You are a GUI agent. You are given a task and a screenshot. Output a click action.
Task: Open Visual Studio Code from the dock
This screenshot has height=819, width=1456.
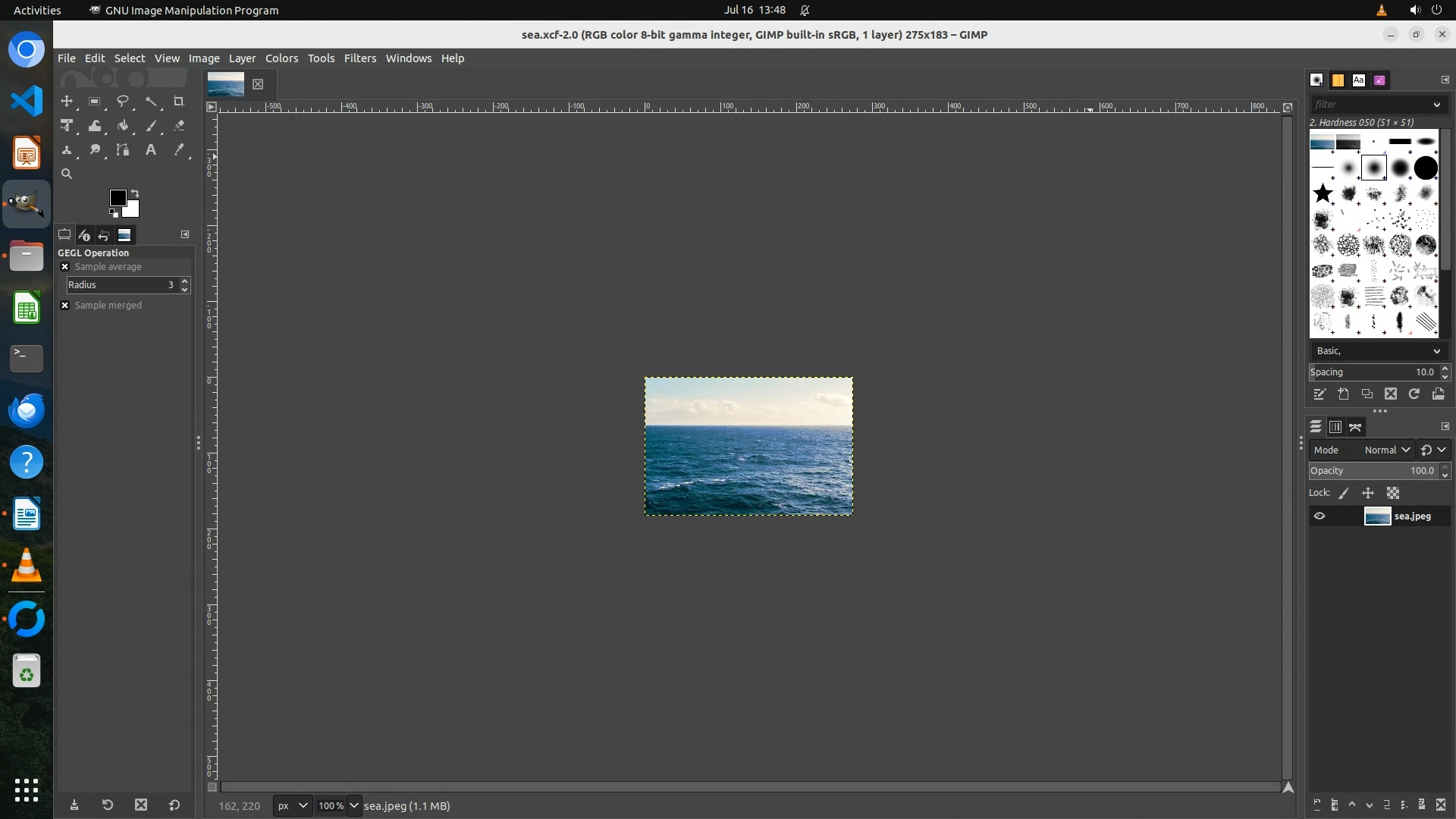[x=27, y=101]
